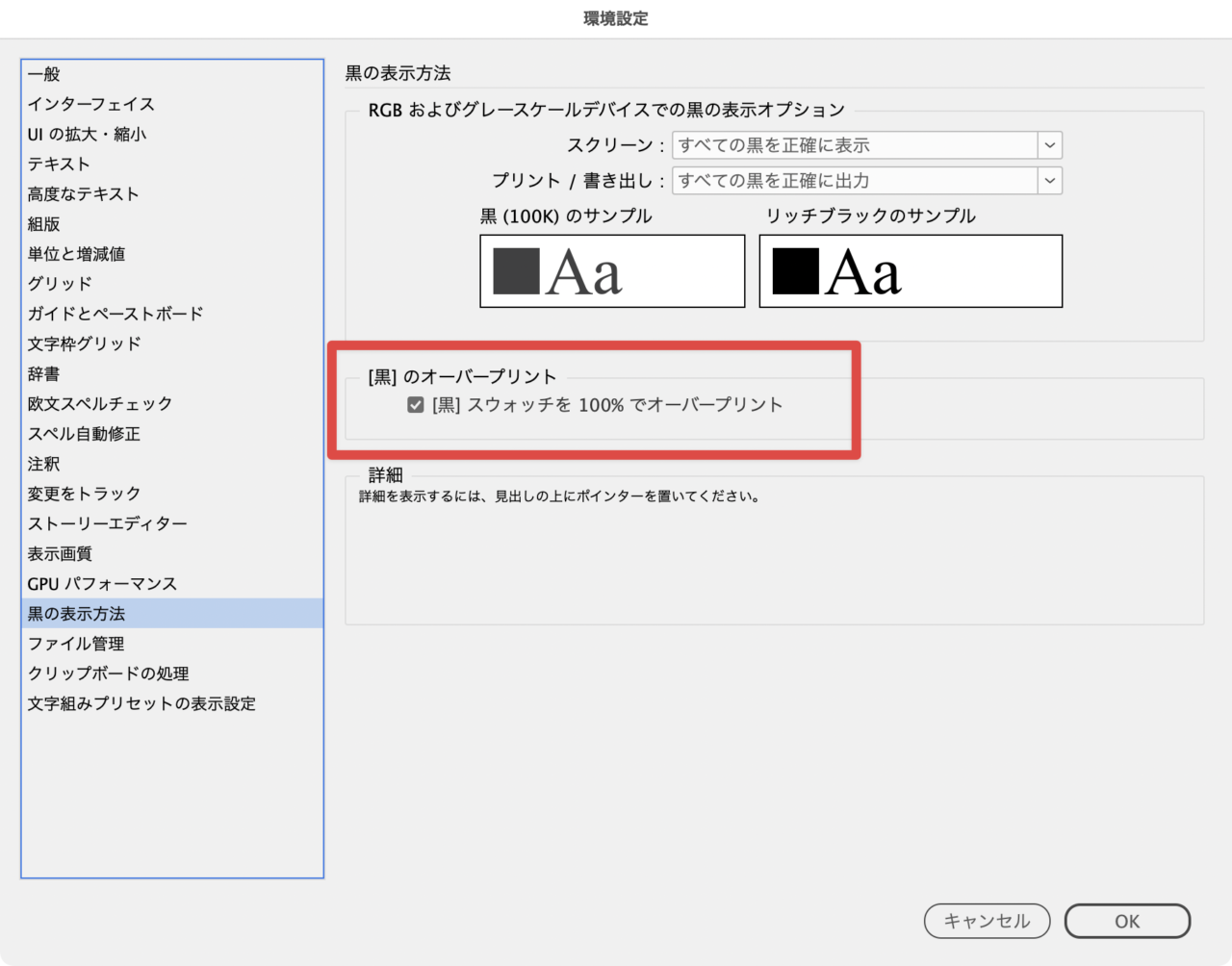The width and height of the screenshot is (1232, 966).
Task: Toggle the [黒] スウォッチを 100% でオーバープリント checkbox
Action: pos(416,405)
